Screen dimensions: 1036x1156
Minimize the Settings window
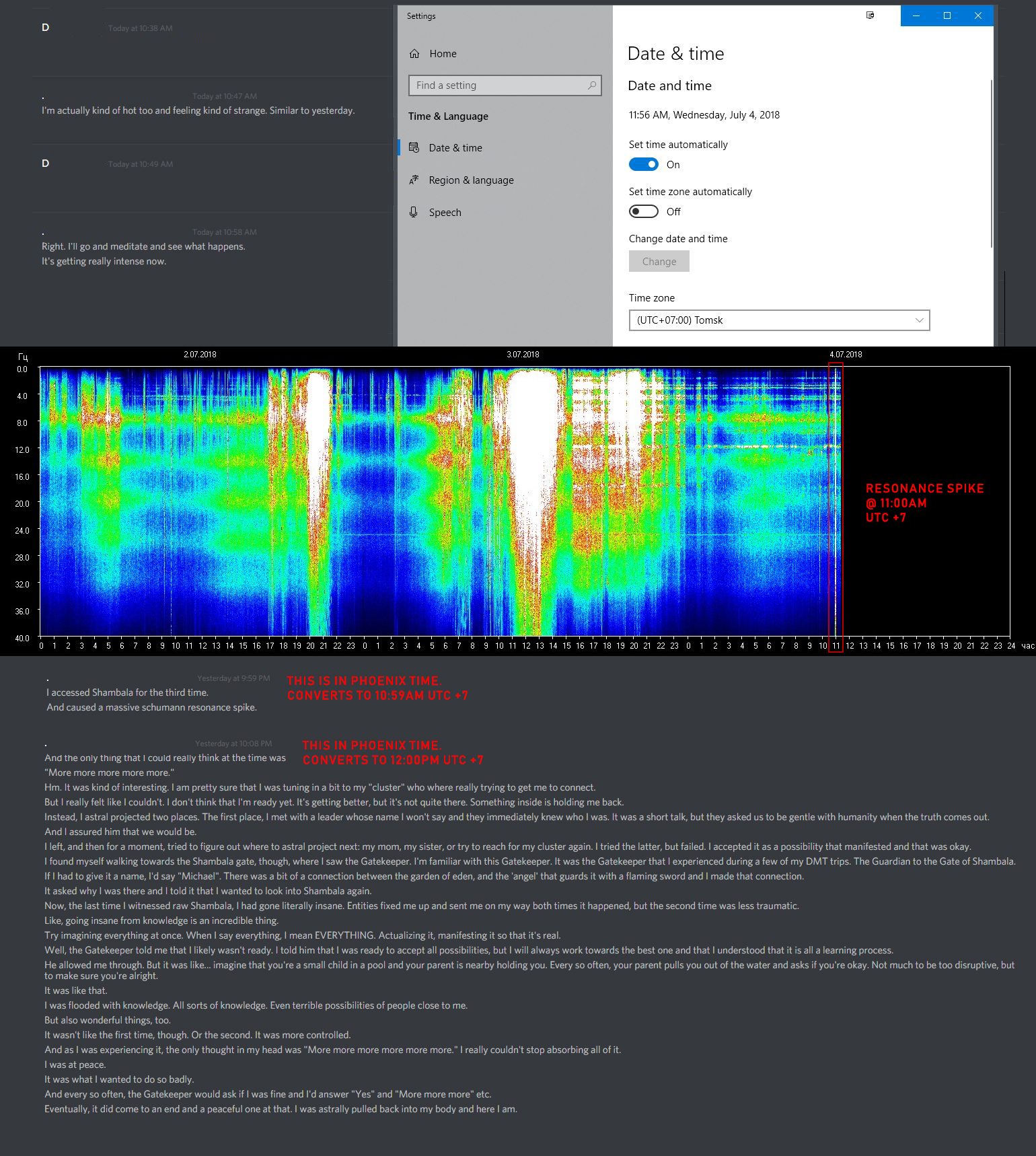click(x=916, y=15)
